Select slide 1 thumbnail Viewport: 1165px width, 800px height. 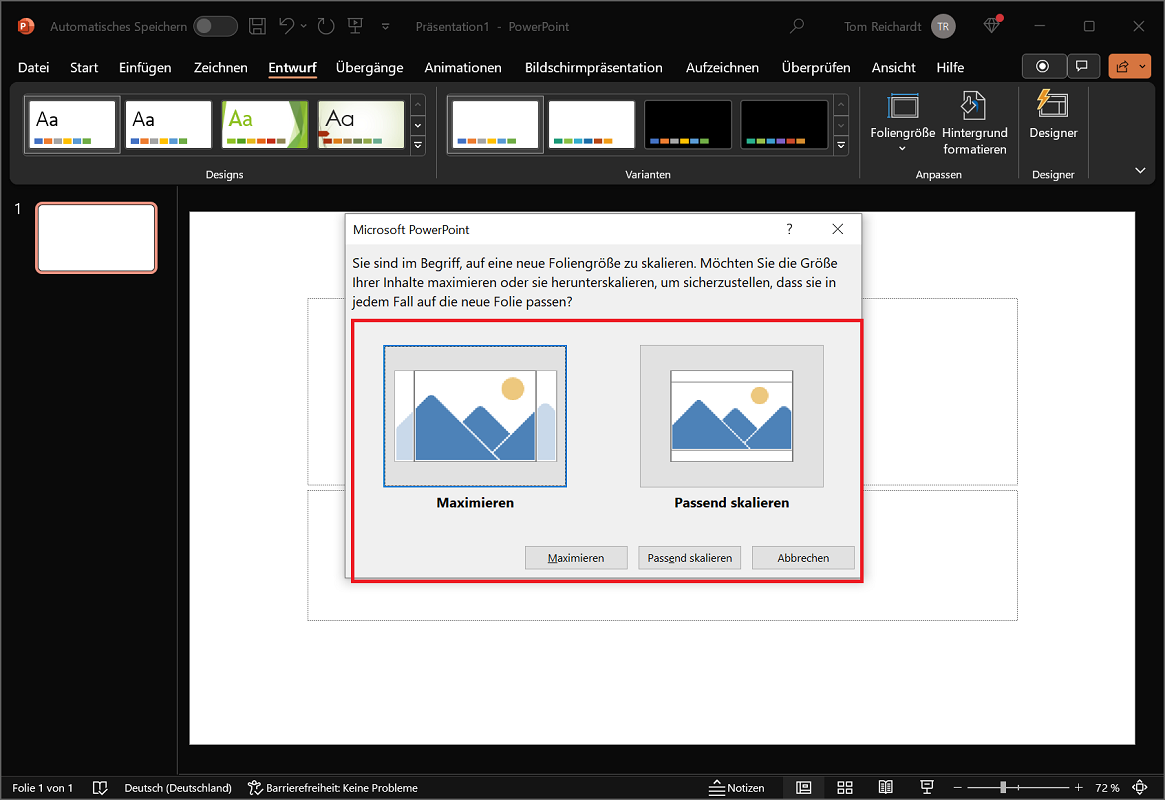(97, 238)
